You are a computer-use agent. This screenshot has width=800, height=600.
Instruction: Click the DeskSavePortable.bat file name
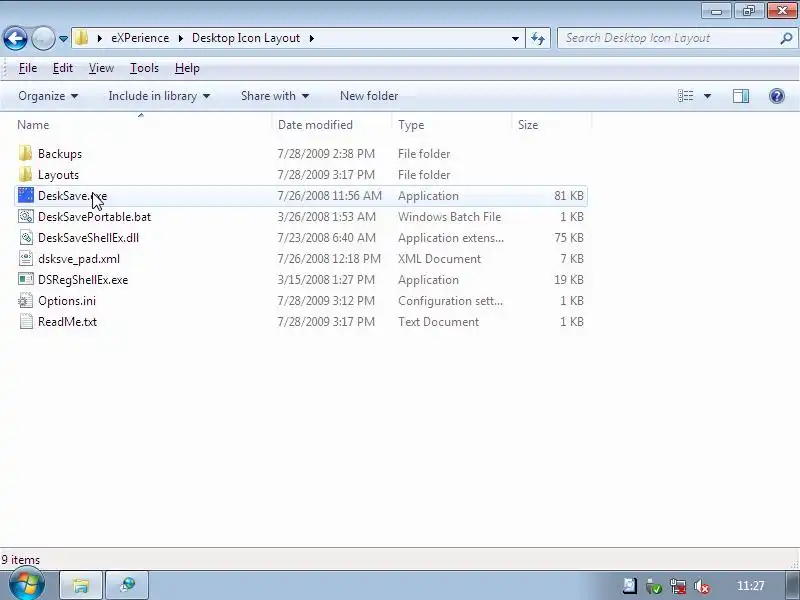point(94,216)
